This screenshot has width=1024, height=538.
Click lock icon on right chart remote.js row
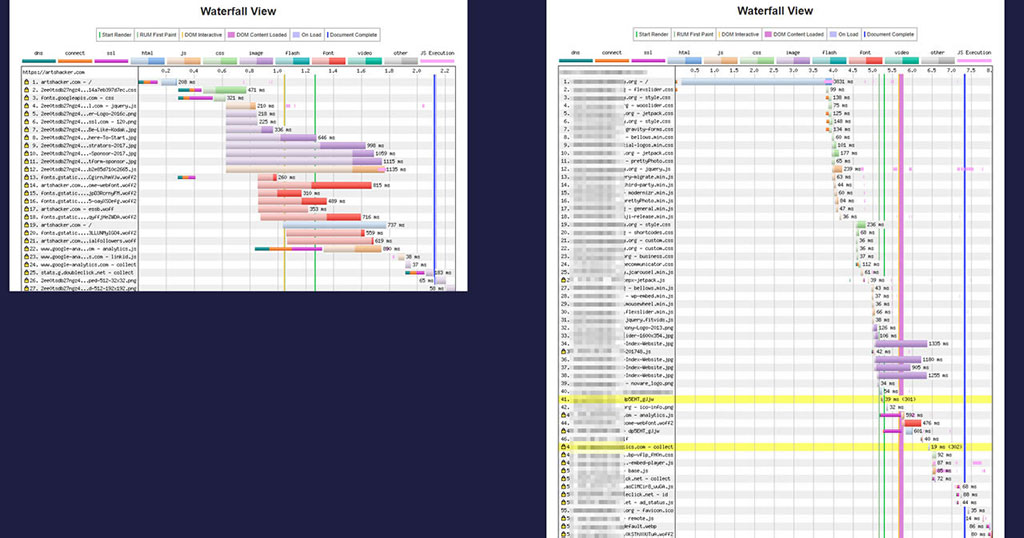564,518
